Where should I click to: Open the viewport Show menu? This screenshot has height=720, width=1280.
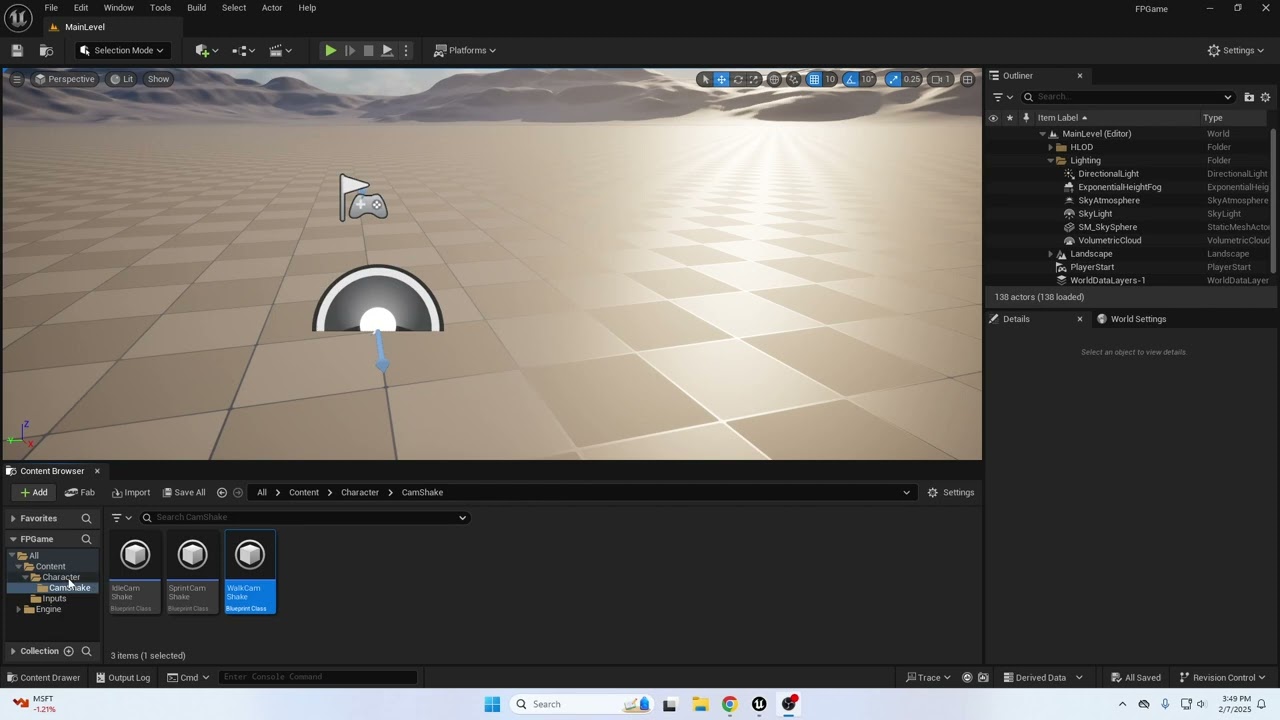(x=158, y=79)
